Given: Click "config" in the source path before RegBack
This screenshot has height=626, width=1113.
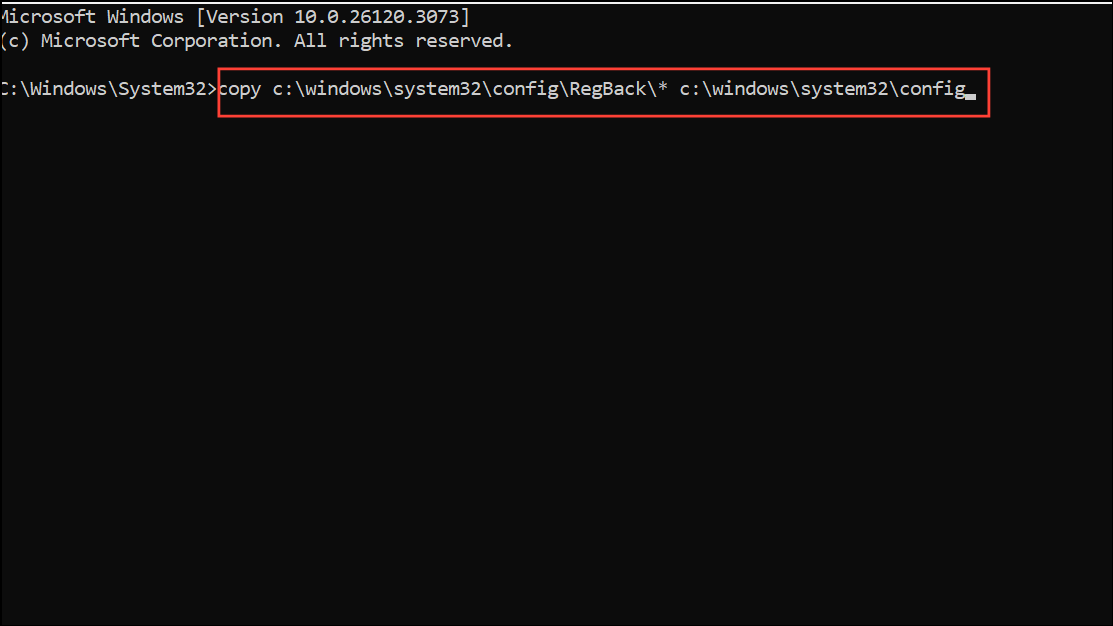Looking at the screenshot, I should click(x=525, y=89).
